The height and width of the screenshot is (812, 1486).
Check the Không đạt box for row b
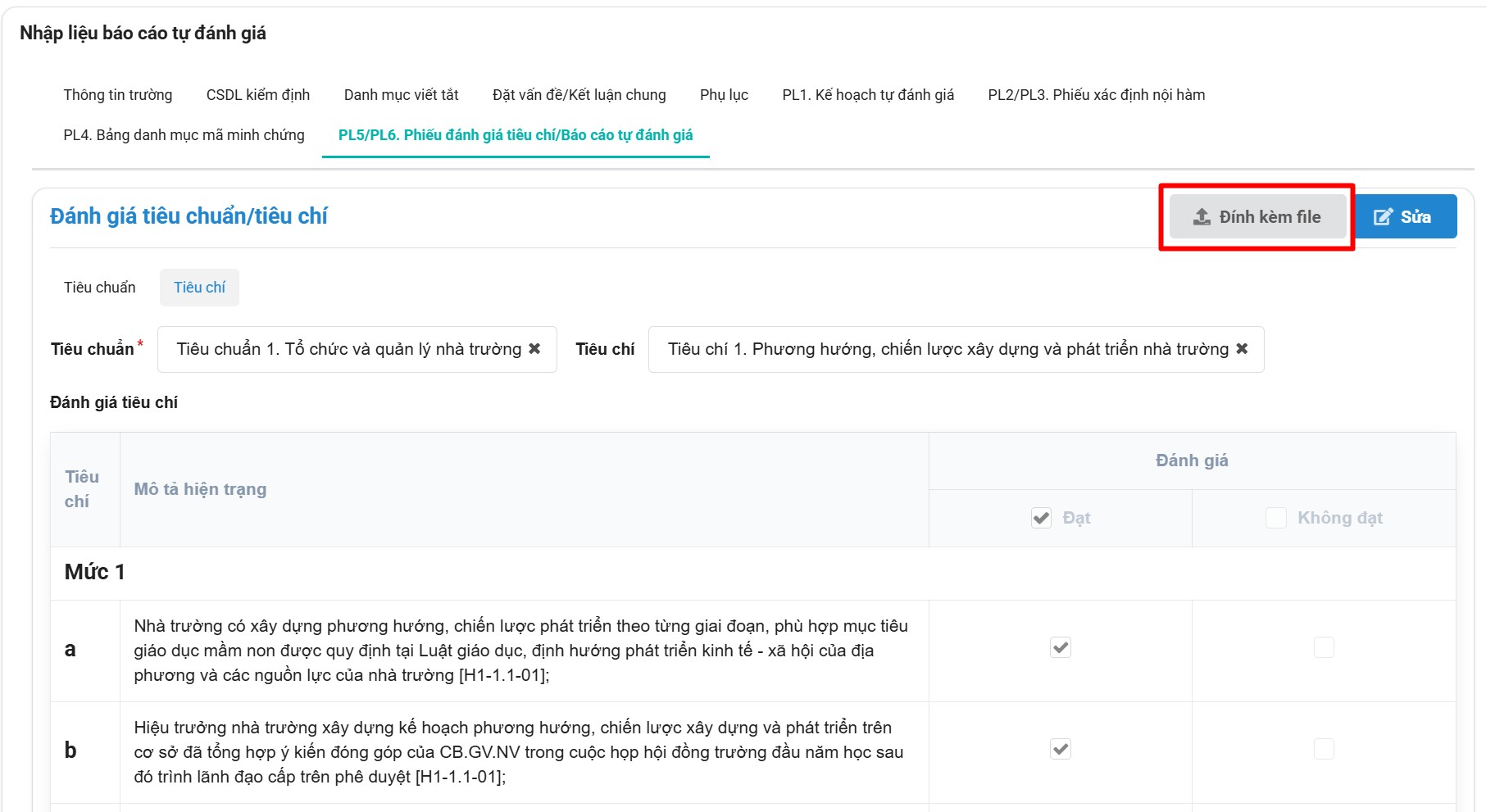[x=1324, y=750]
